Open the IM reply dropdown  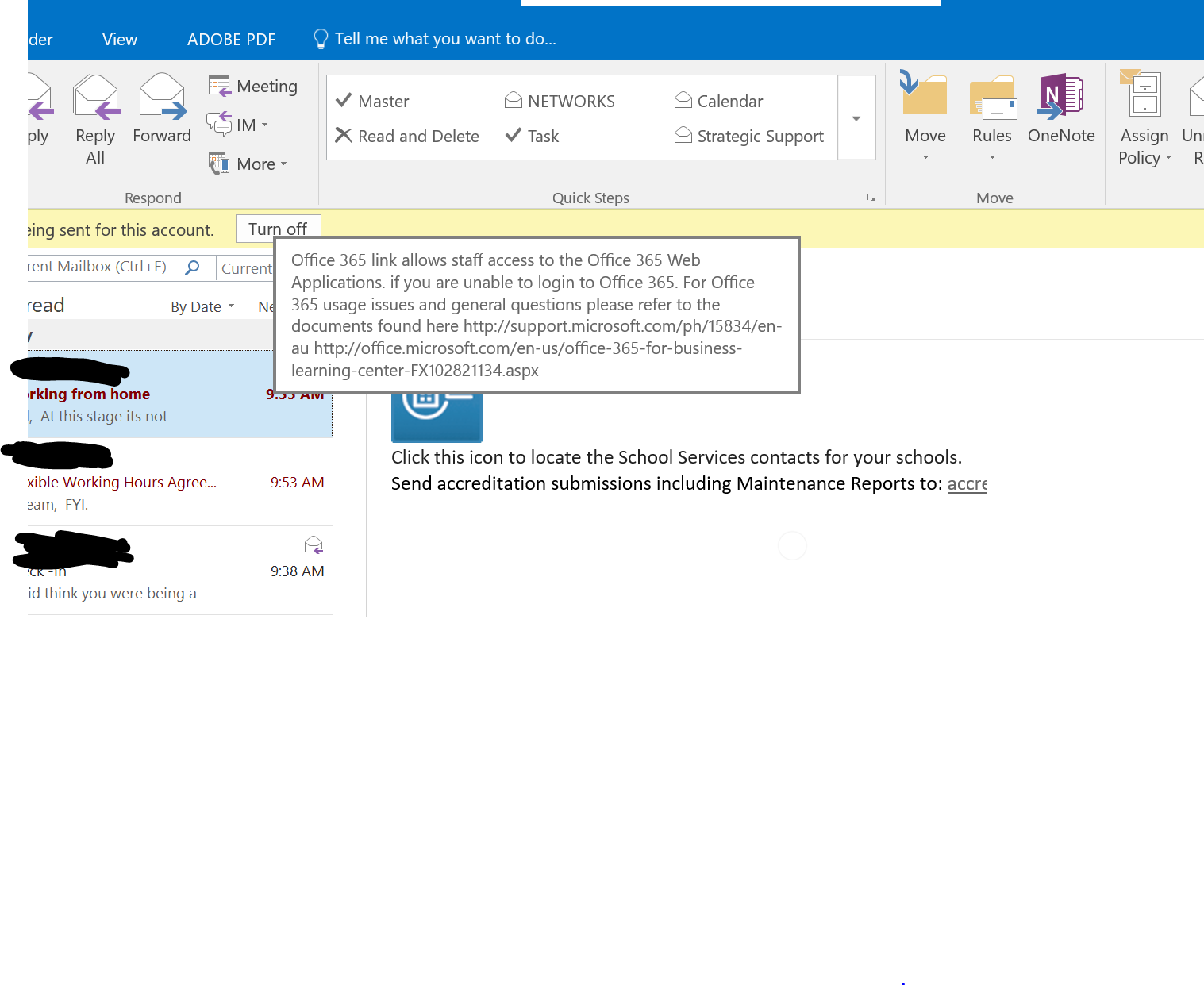tap(238, 125)
